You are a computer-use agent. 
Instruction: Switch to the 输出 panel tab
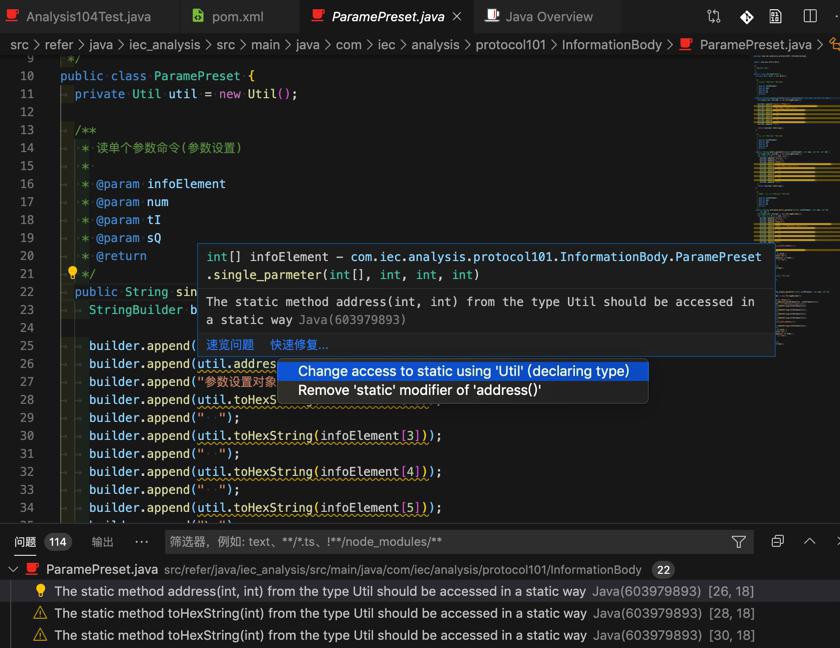pos(102,541)
